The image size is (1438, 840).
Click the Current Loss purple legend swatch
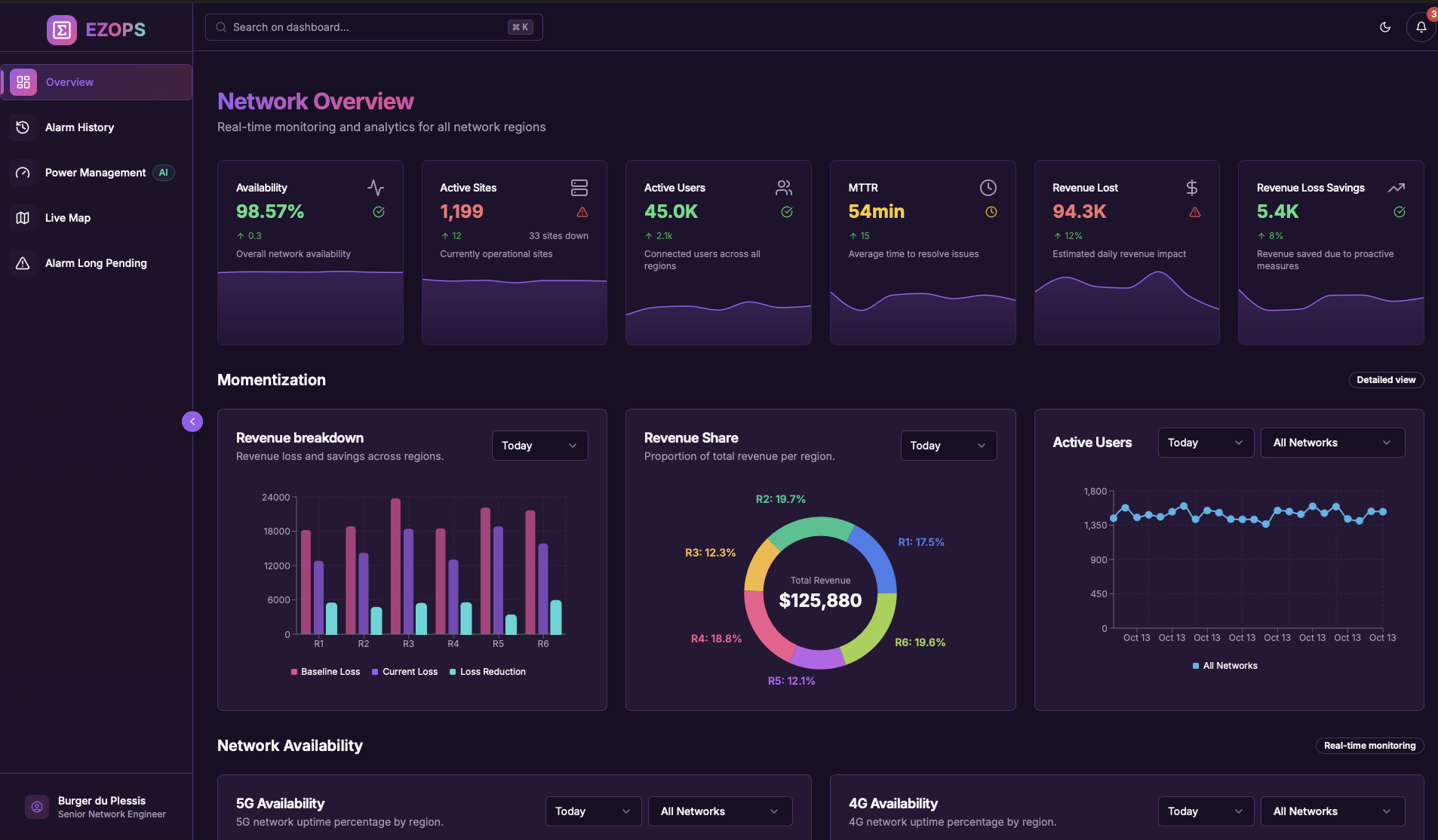click(375, 672)
